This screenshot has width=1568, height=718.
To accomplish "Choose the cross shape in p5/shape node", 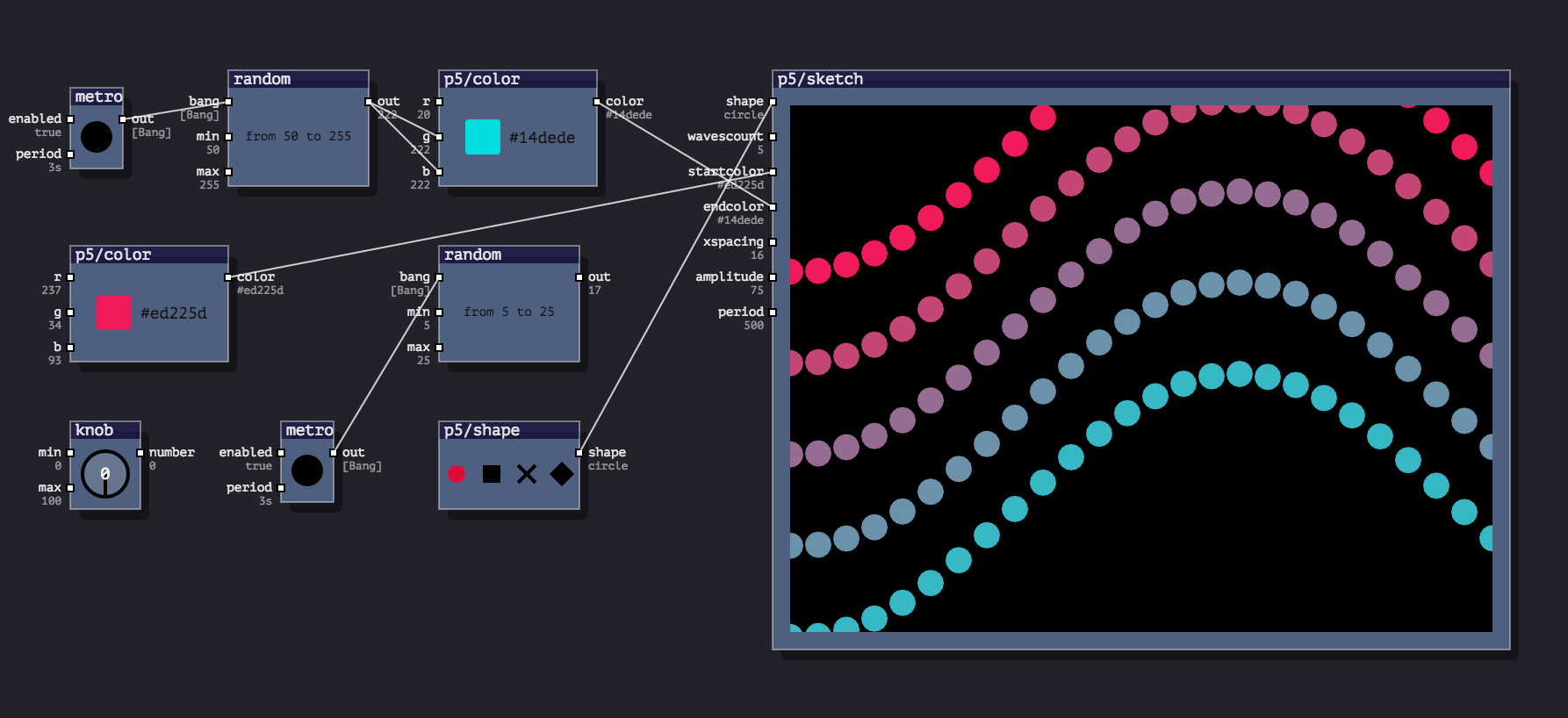I will tap(527, 474).
